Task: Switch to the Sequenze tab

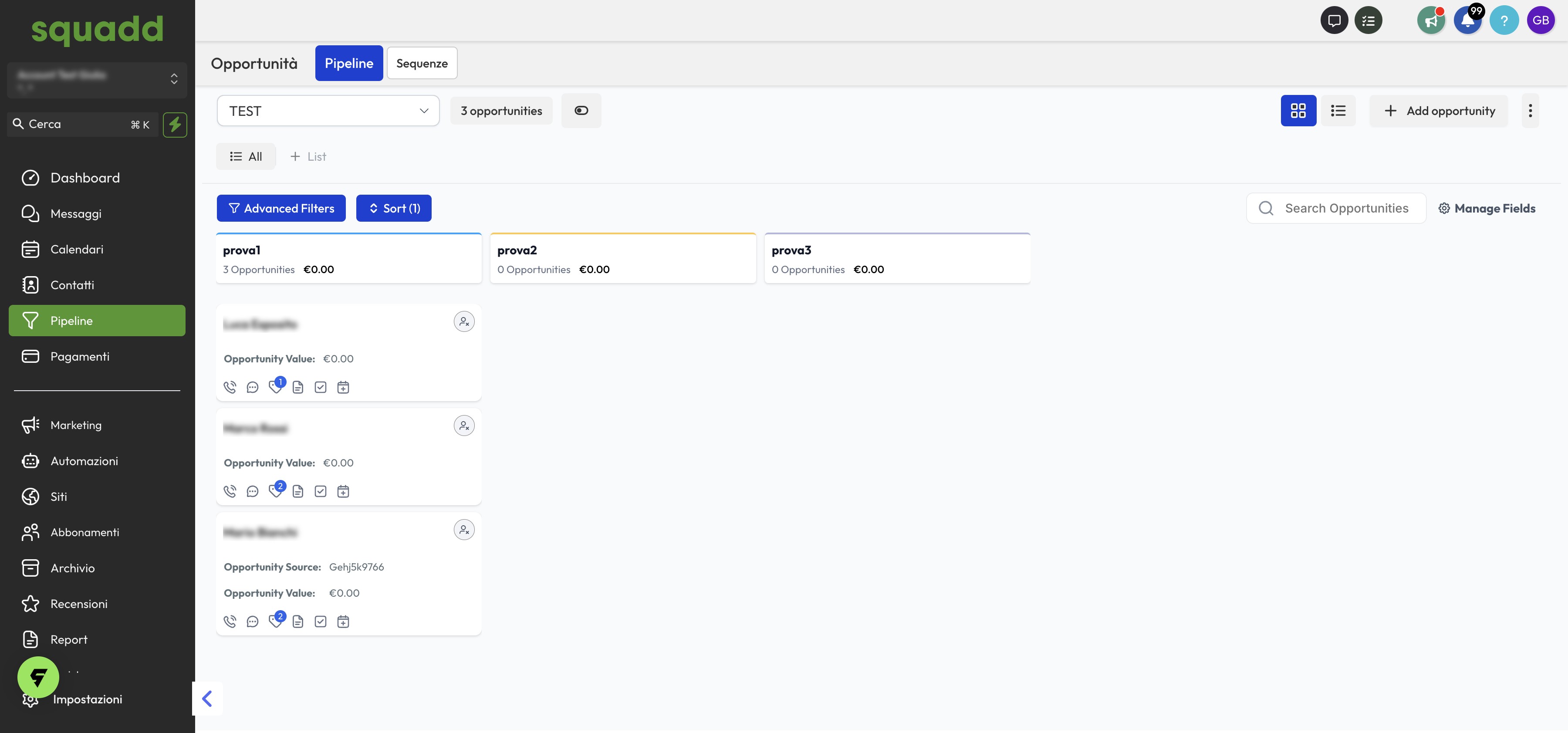Action: (x=422, y=63)
